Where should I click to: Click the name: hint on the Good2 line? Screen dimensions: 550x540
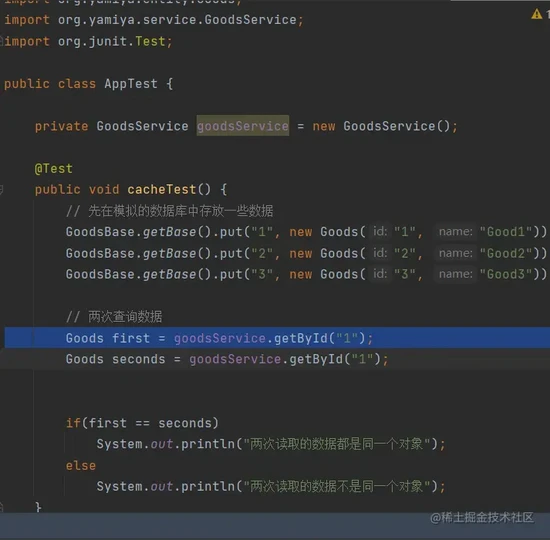456,253
